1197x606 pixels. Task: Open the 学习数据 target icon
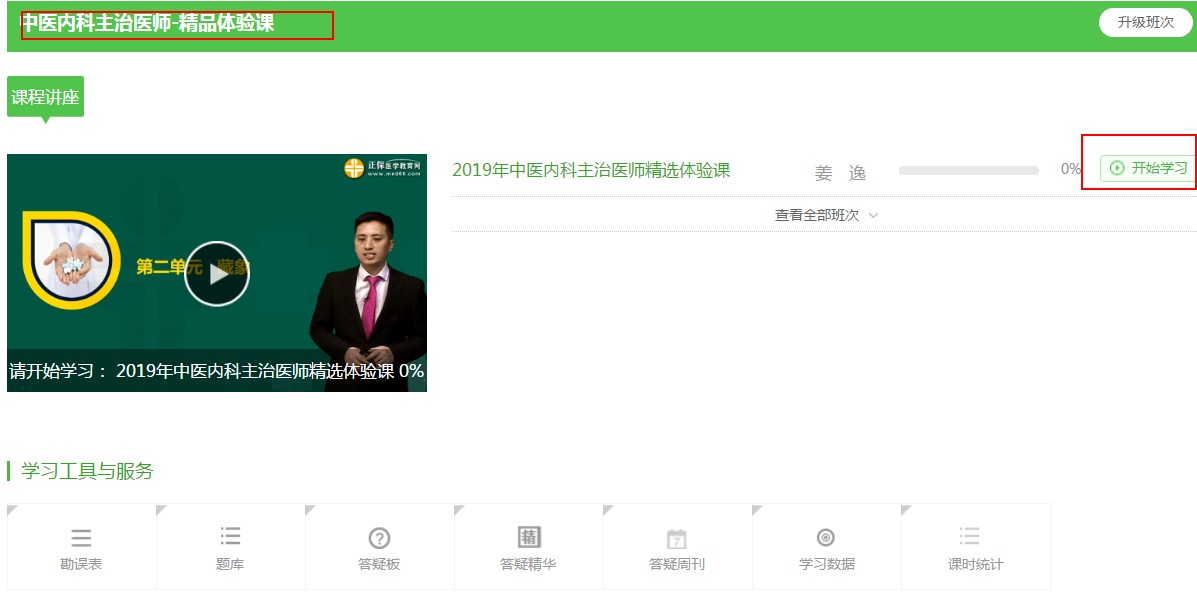[x=826, y=537]
